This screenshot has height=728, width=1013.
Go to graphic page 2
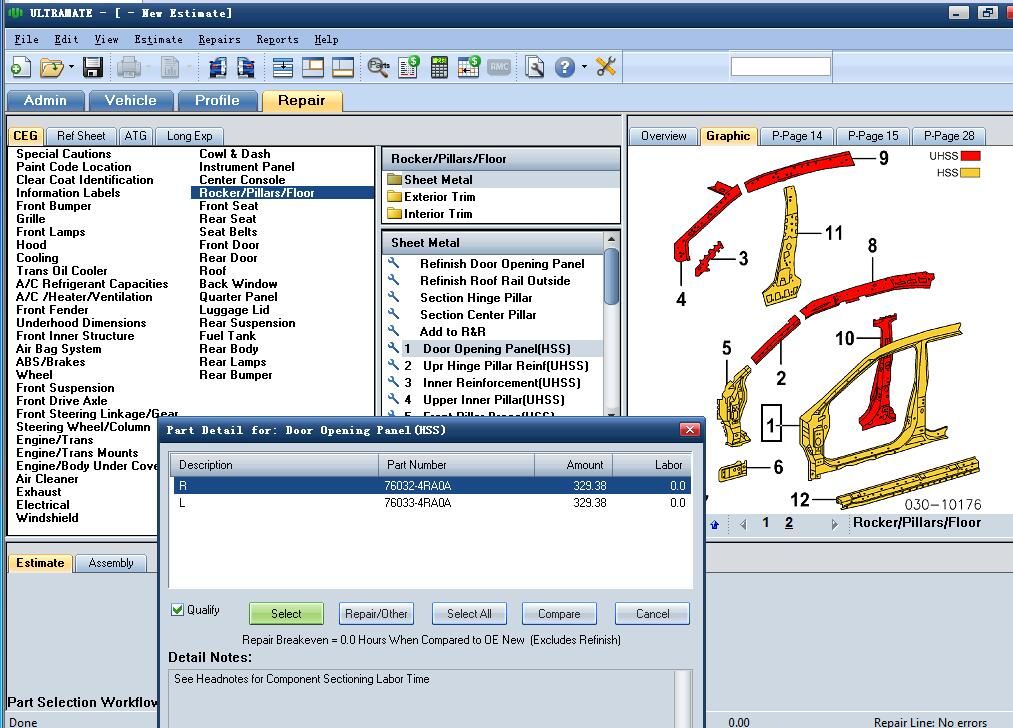(x=789, y=523)
